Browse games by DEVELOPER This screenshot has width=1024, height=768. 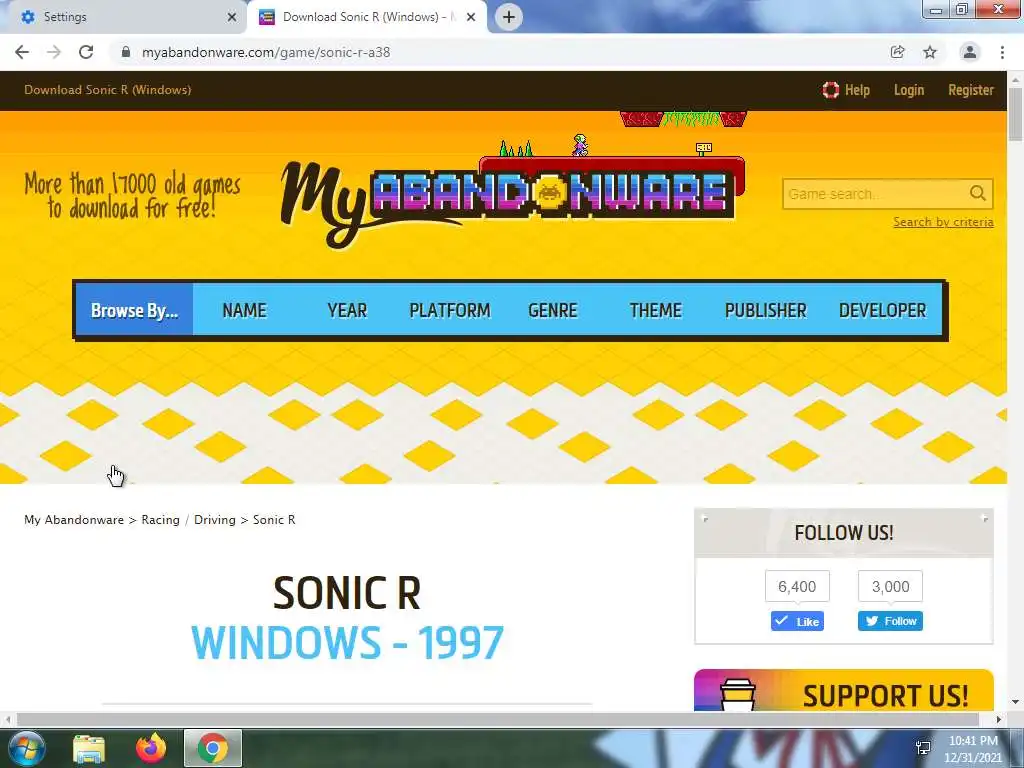pos(882,310)
